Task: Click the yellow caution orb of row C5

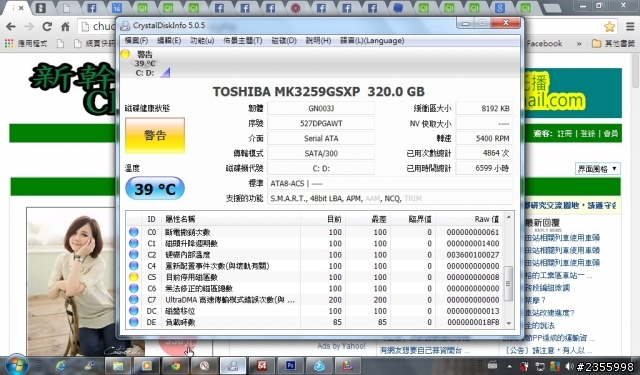Action: 133,277
